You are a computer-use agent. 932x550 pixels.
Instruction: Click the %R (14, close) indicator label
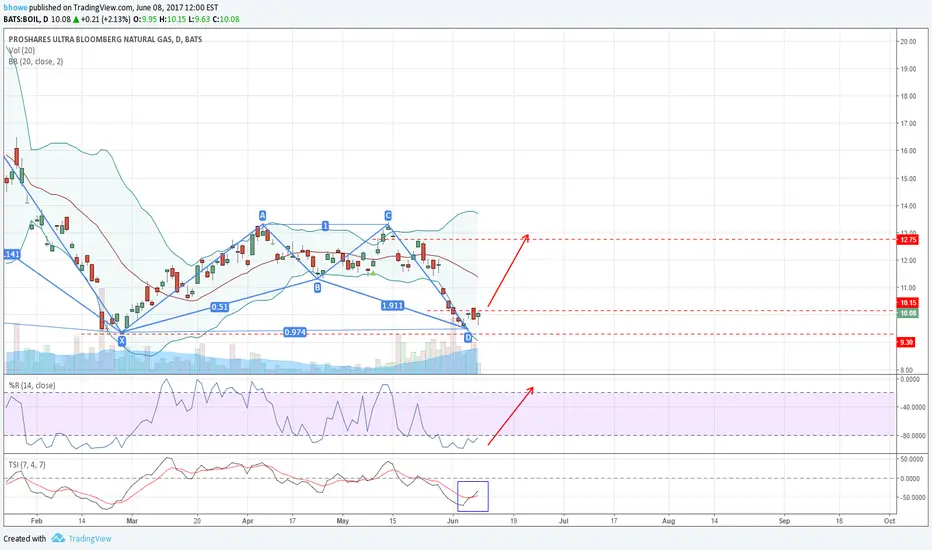click(32, 385)
